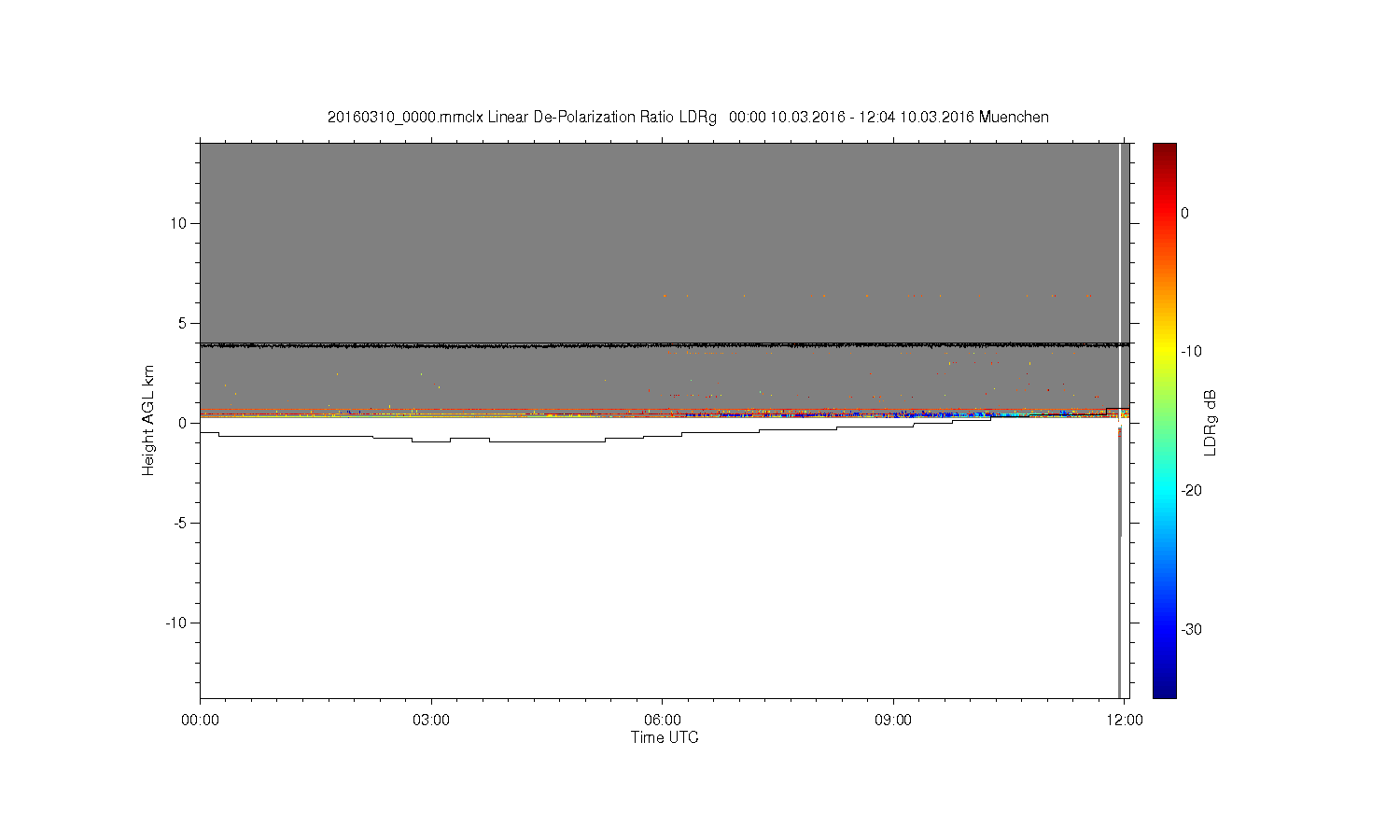1400x840 pixels.
Task: Click the 'Time UTC' axis label
Action: pyautogui.click(x=665, y=737)
